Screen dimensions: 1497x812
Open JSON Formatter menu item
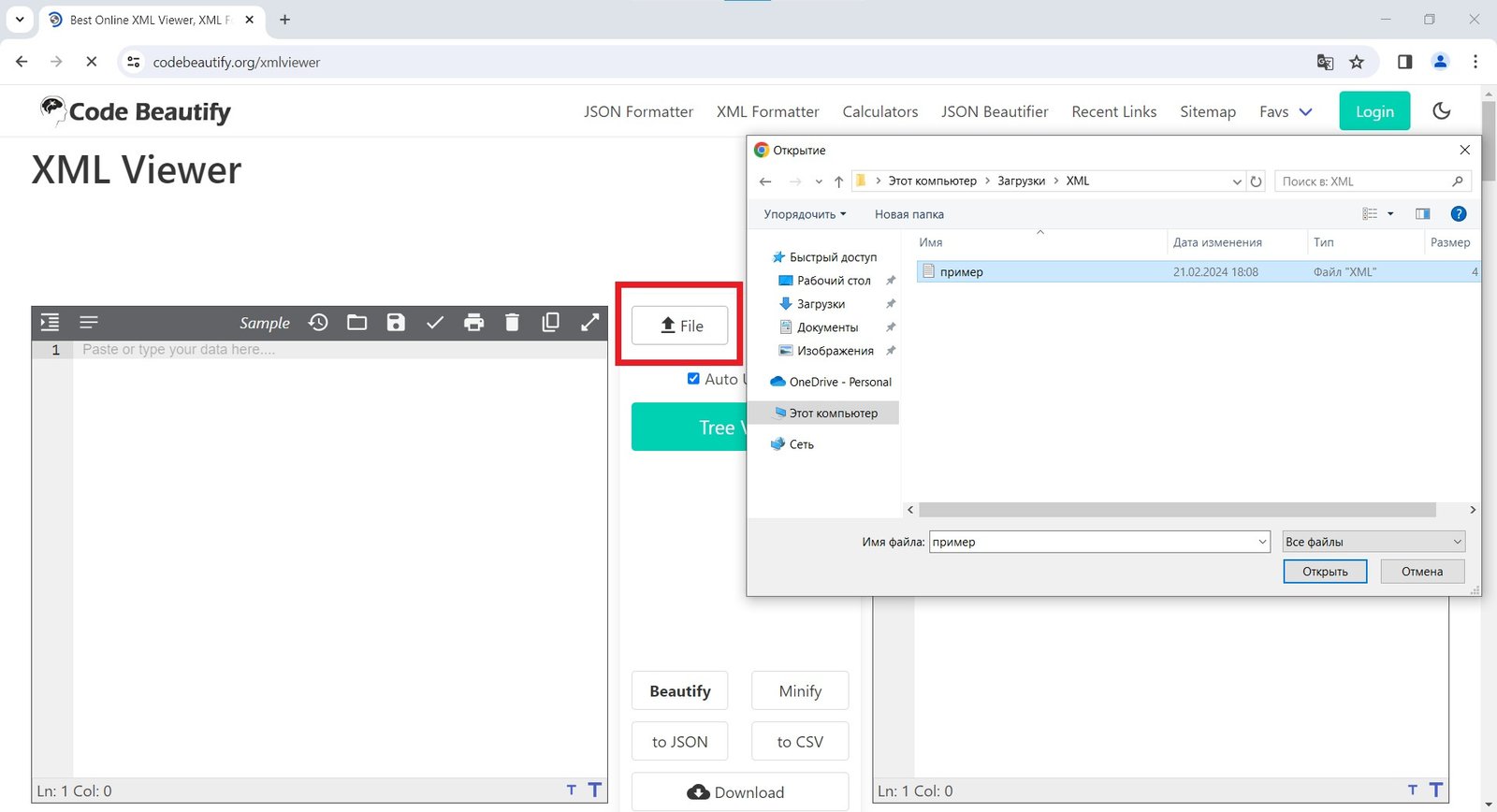[638, 111]
